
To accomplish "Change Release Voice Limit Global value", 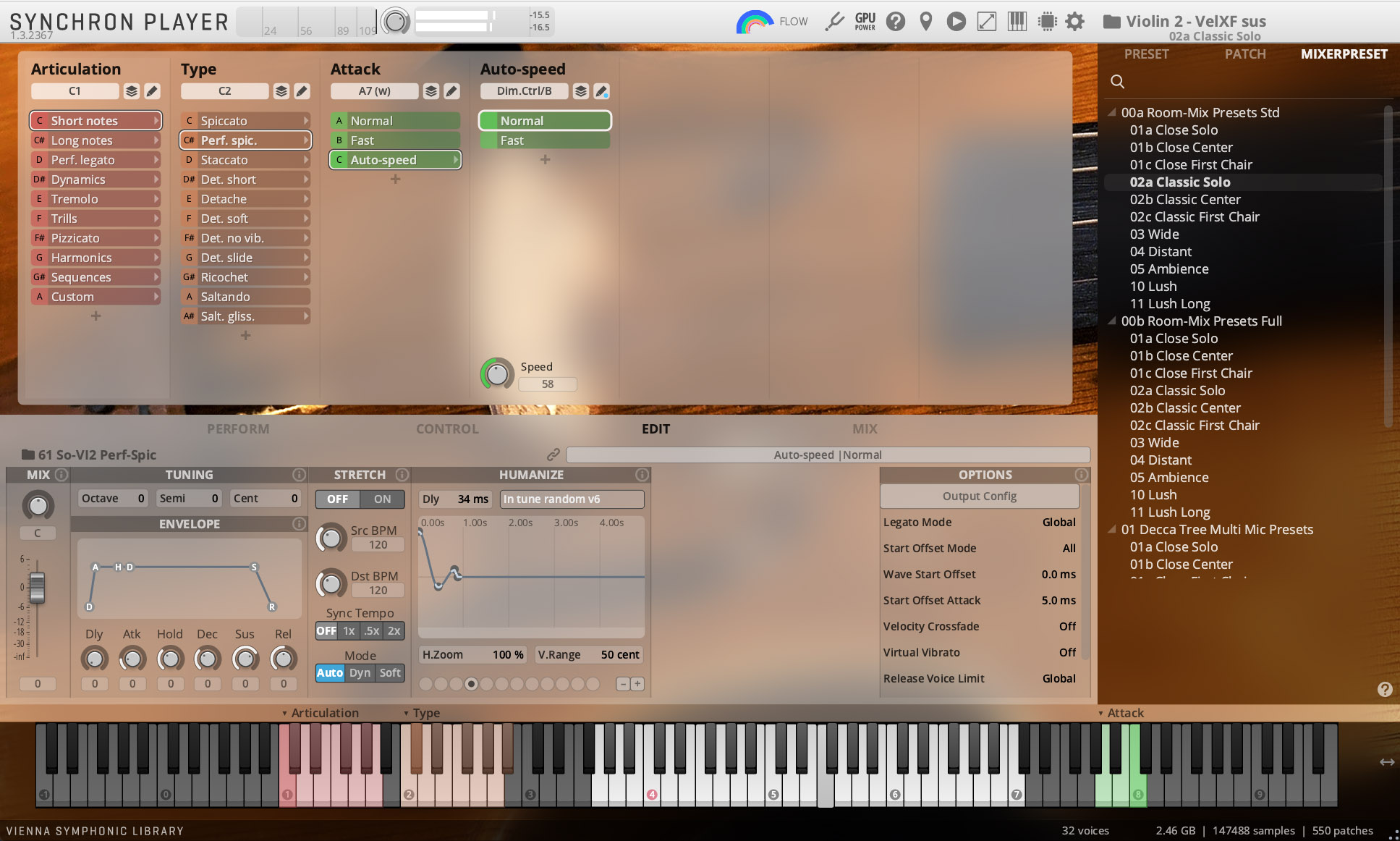I will coord(1059,679).
